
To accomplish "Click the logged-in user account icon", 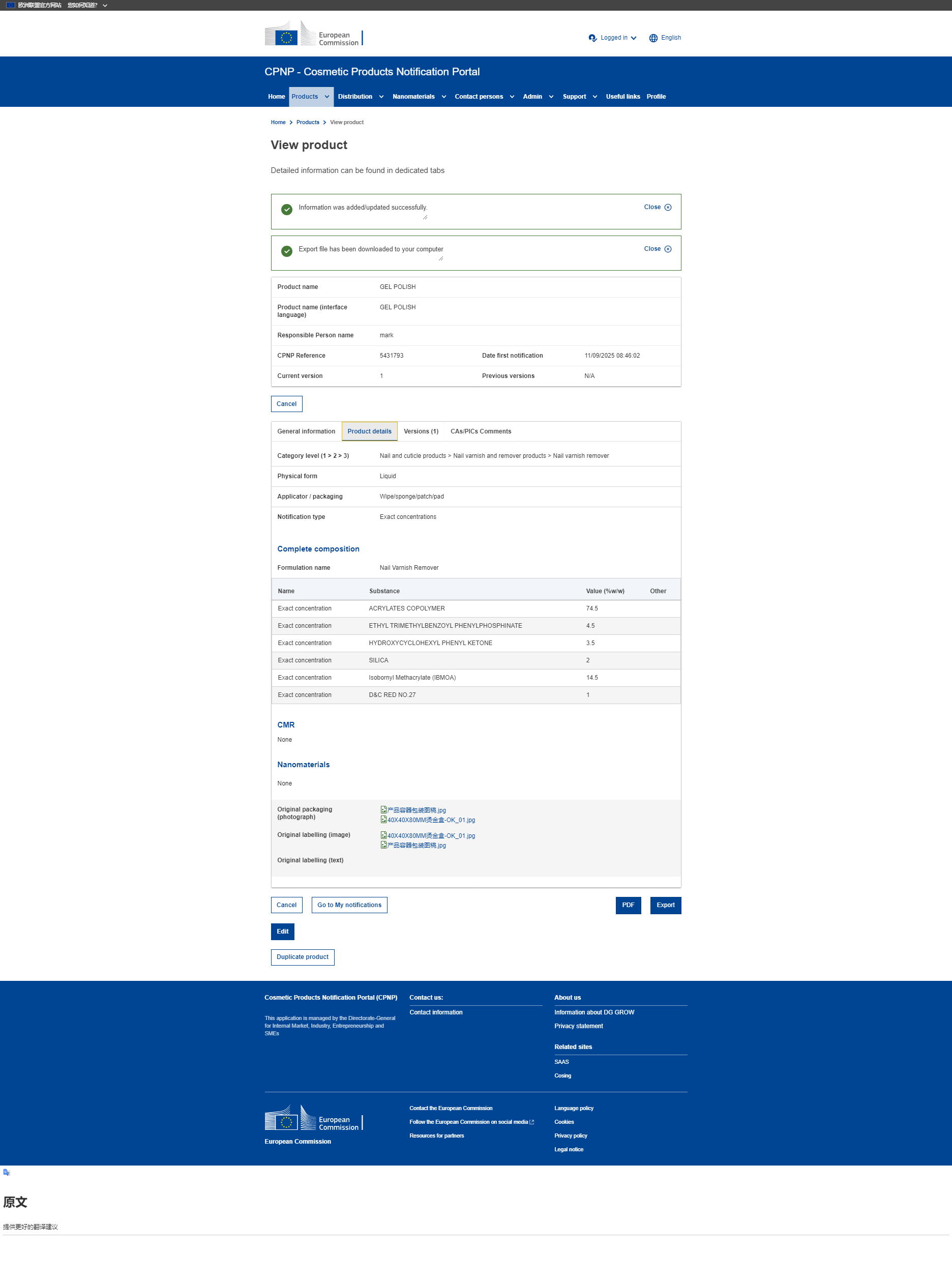I will coord(592,38).
